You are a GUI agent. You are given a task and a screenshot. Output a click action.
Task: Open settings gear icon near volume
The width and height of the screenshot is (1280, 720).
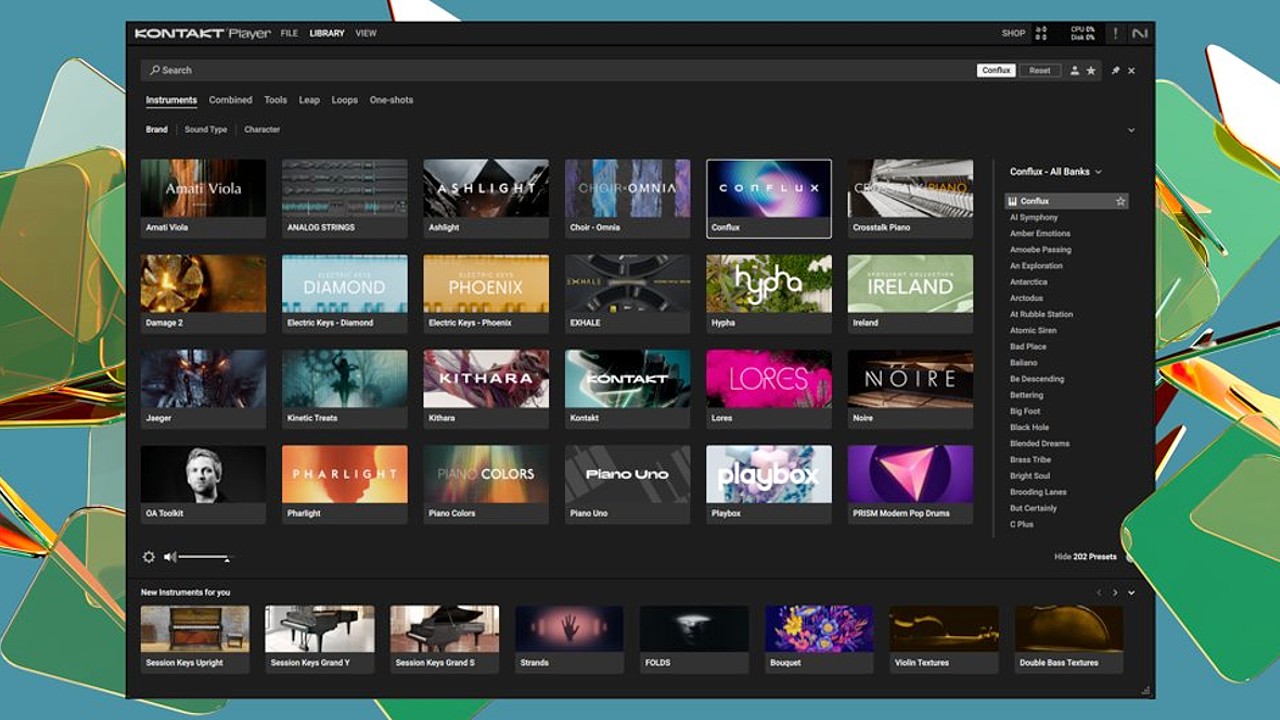pos(149,557)
